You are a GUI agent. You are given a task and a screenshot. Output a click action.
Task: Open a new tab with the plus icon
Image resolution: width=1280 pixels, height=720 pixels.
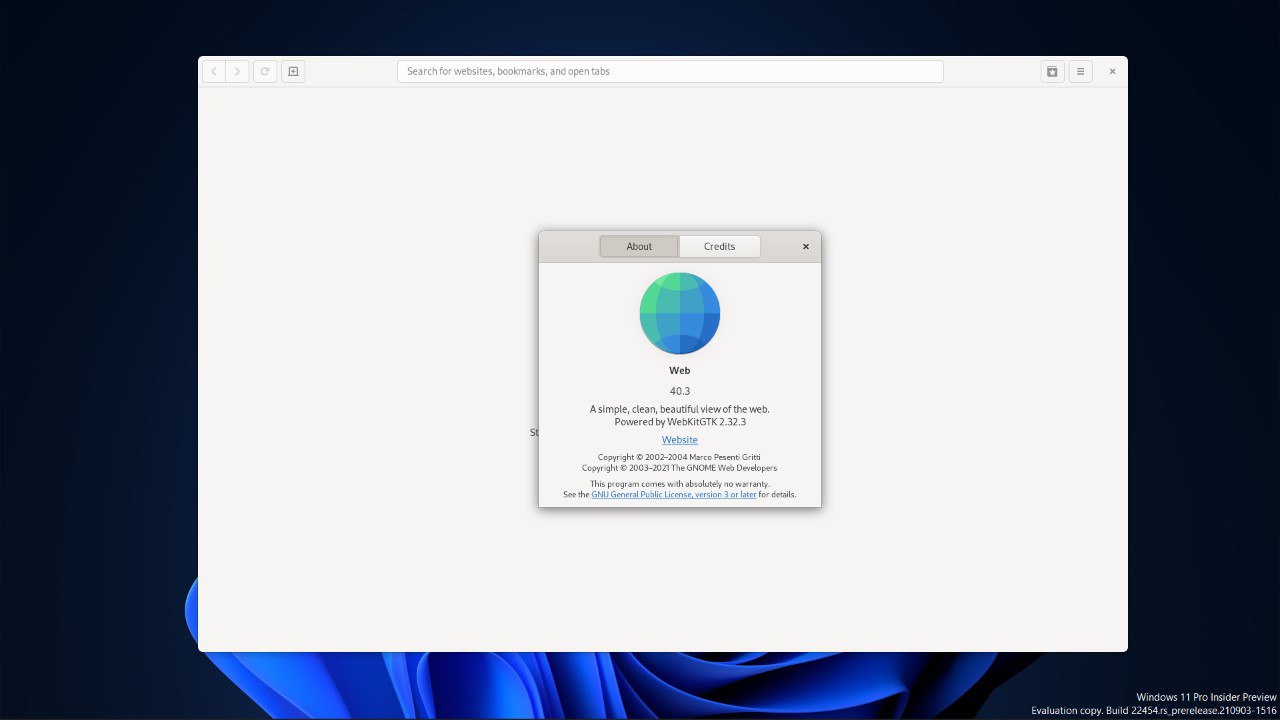coord(293,71)
